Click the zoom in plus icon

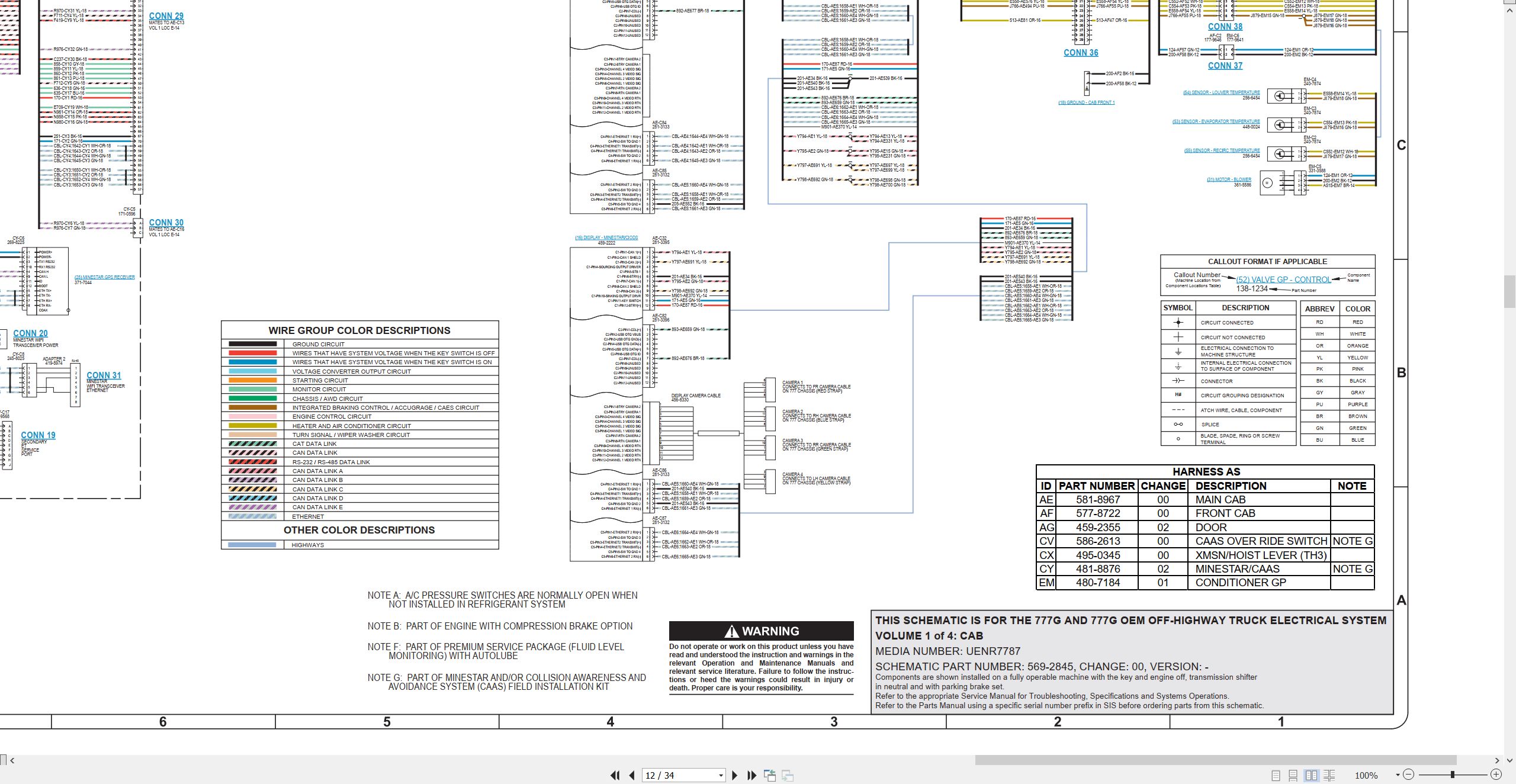coord(1496,775)
